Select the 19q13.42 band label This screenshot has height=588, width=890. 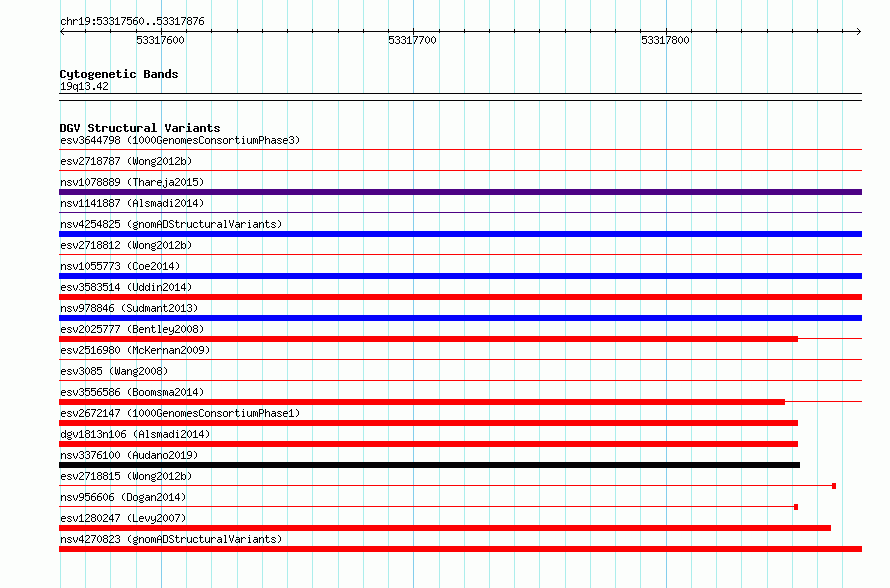pyautogui.click(x=84, y=86)
